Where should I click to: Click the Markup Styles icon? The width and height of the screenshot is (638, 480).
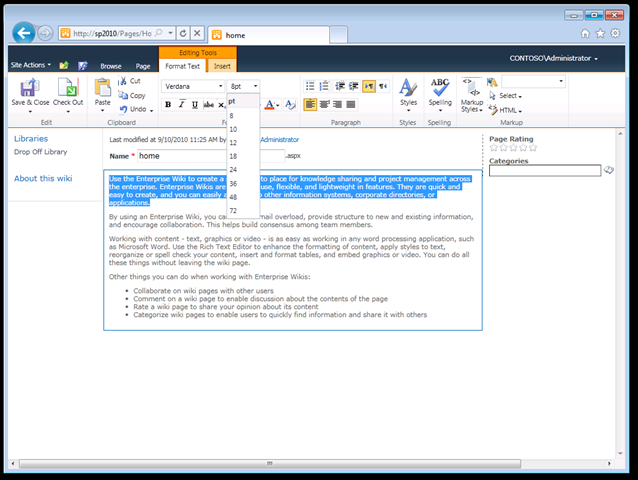pos(471,90)
